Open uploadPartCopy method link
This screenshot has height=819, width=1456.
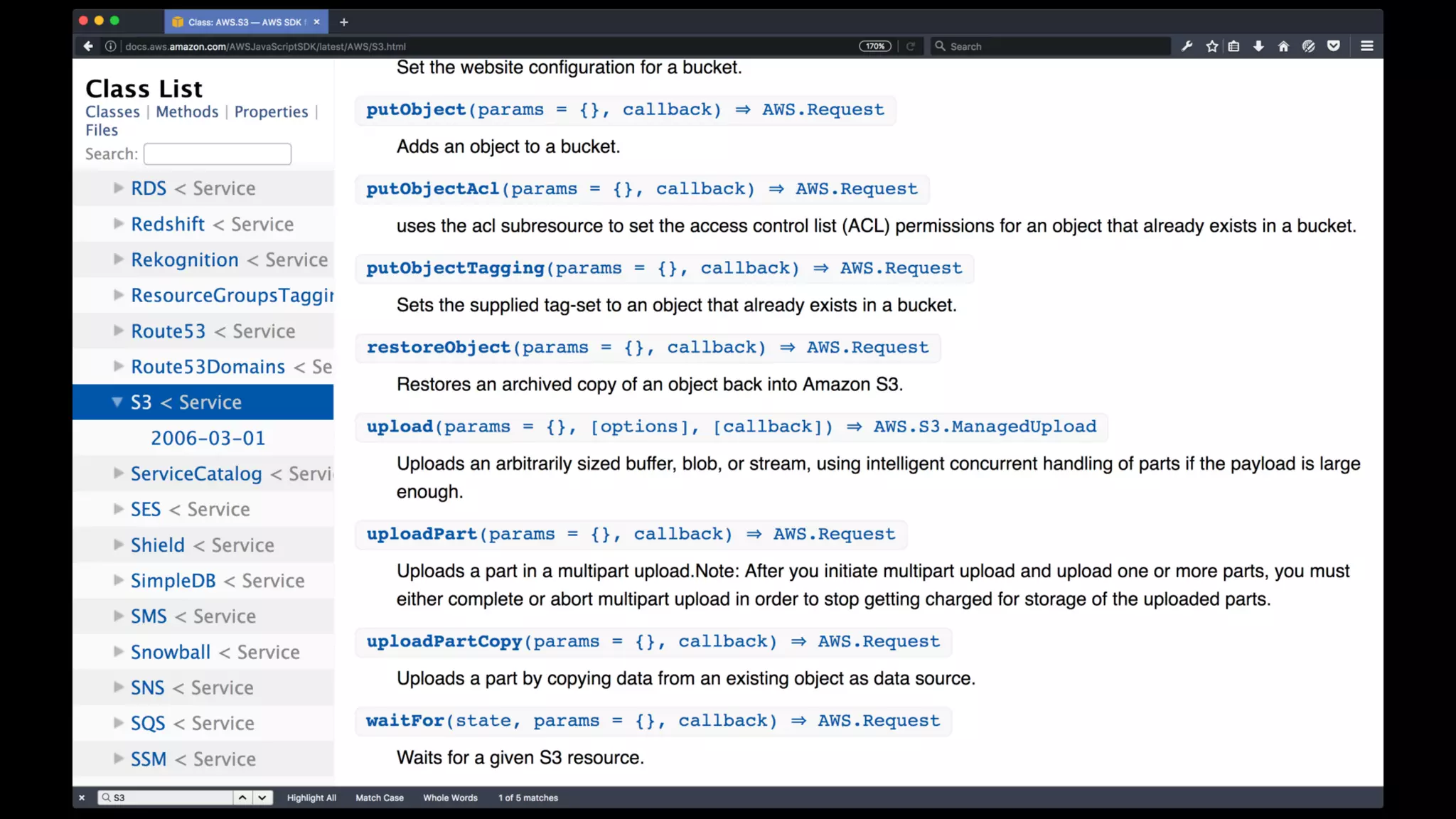[444, 641]
